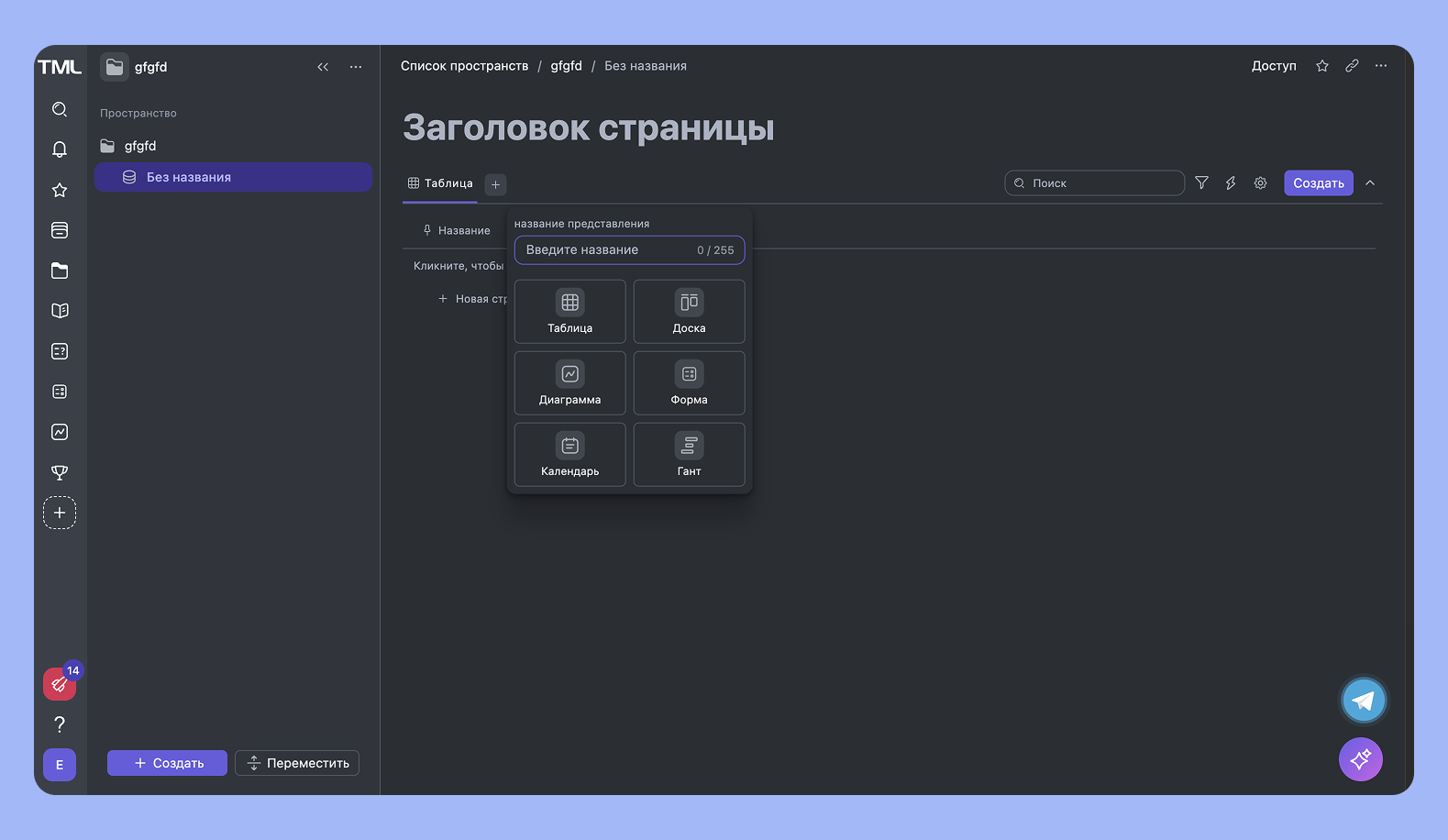Viewport: 1448px width, 840px height.
Task: Choose the Гант view type
Action: (689, 455)
